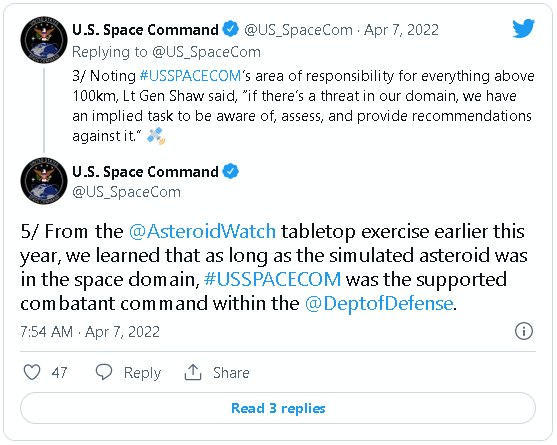Click the Reply label
The height and width of the screenshot is (445, 557).
click(142, 373)
